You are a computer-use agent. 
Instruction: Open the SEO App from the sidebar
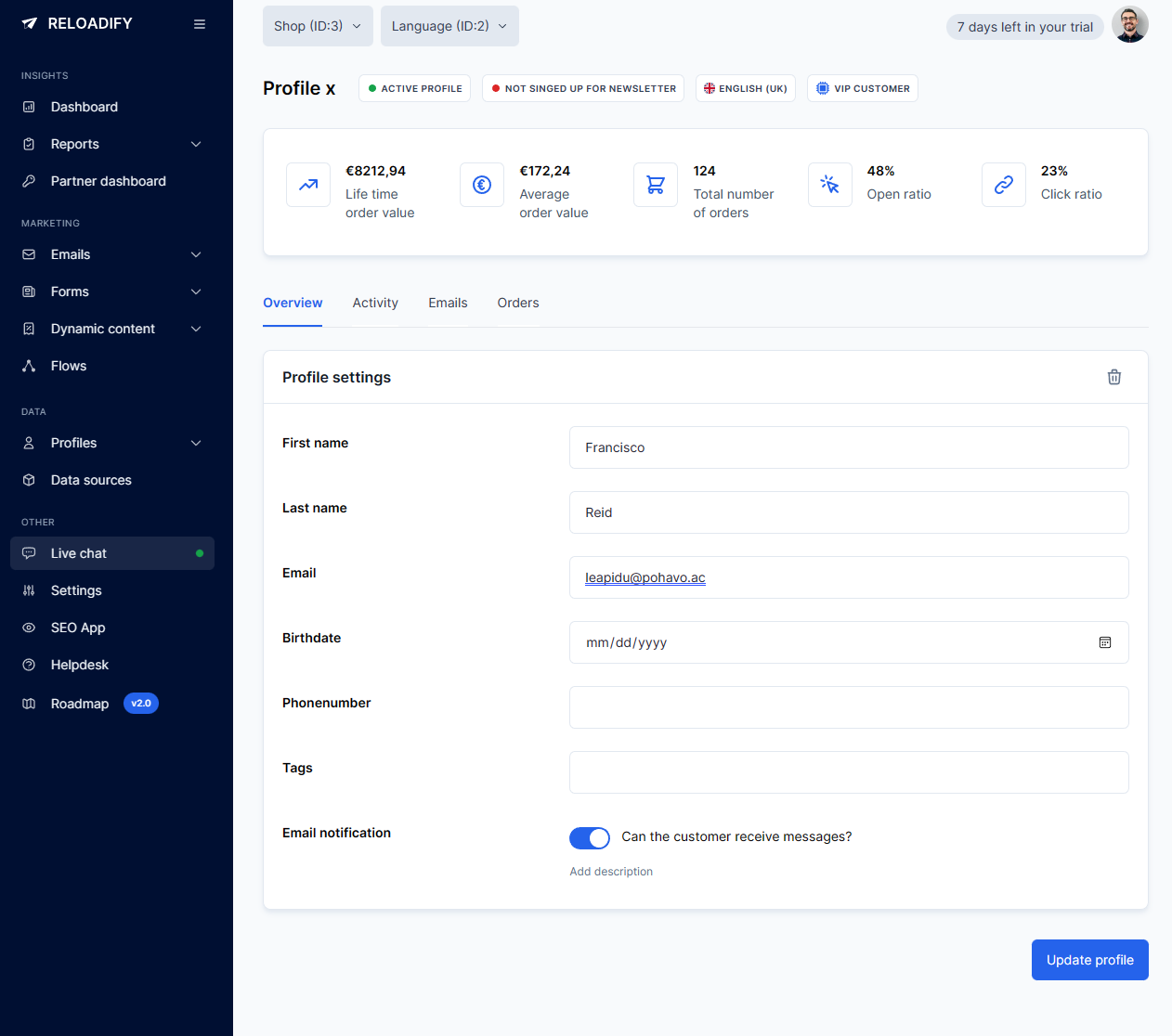[x=78, y=627]
